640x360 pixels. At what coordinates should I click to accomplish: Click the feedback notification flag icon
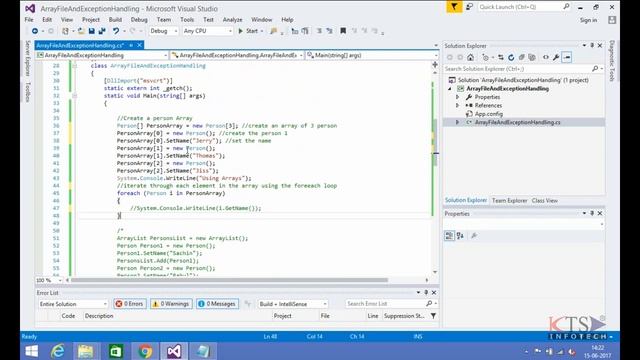(x=454, y=7)
